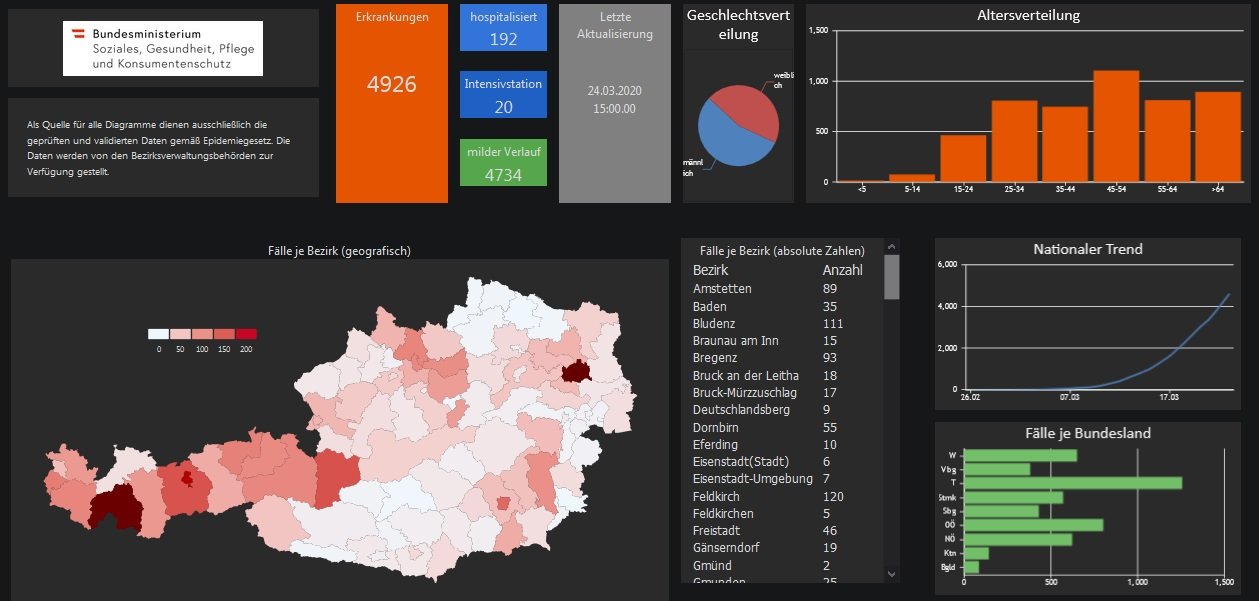This screenshot has width=1259, height=601.
Task: Select the 55-64 age group bar
Action: coord(1167,141)
